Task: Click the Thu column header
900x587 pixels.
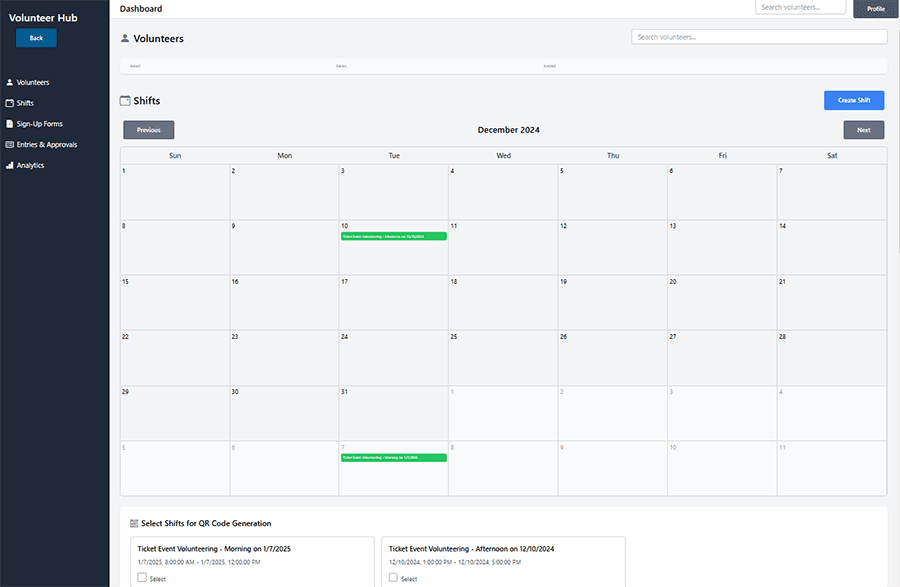Action: pos(613,156)
